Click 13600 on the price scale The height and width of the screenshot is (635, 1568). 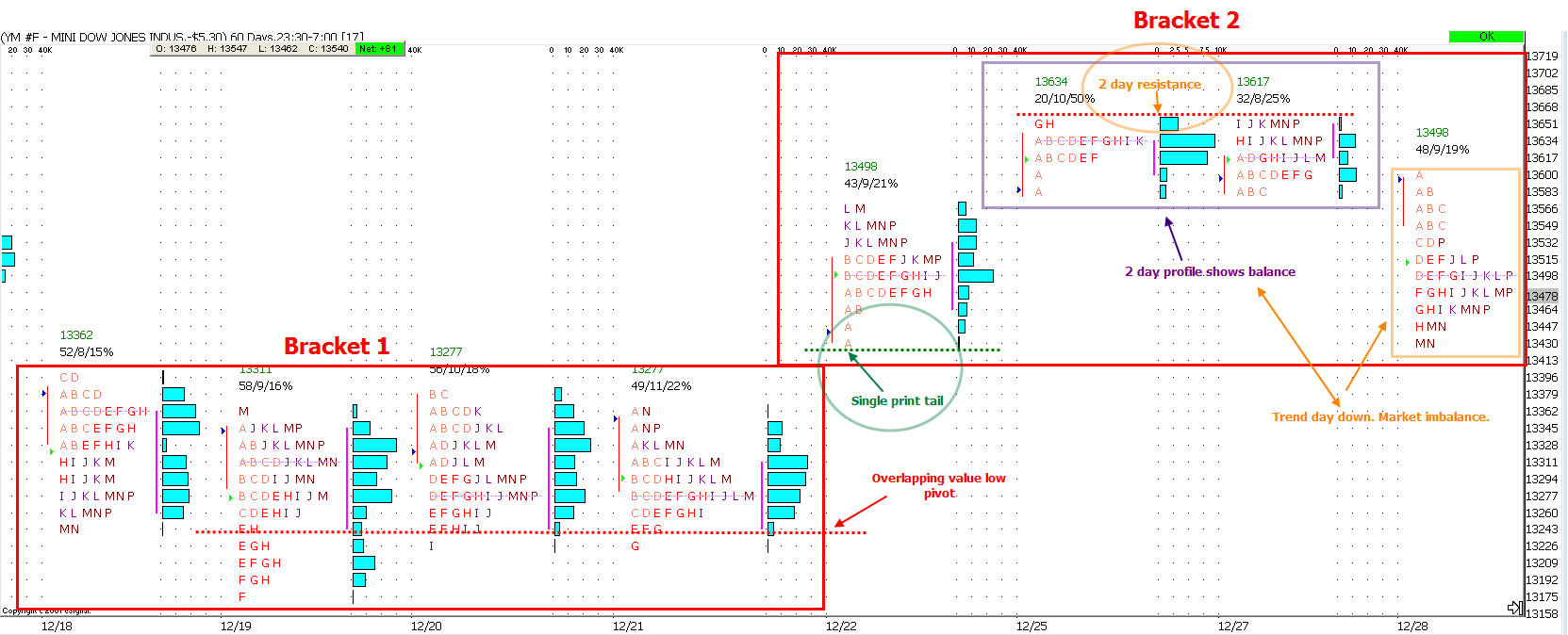pos(1543,175)
